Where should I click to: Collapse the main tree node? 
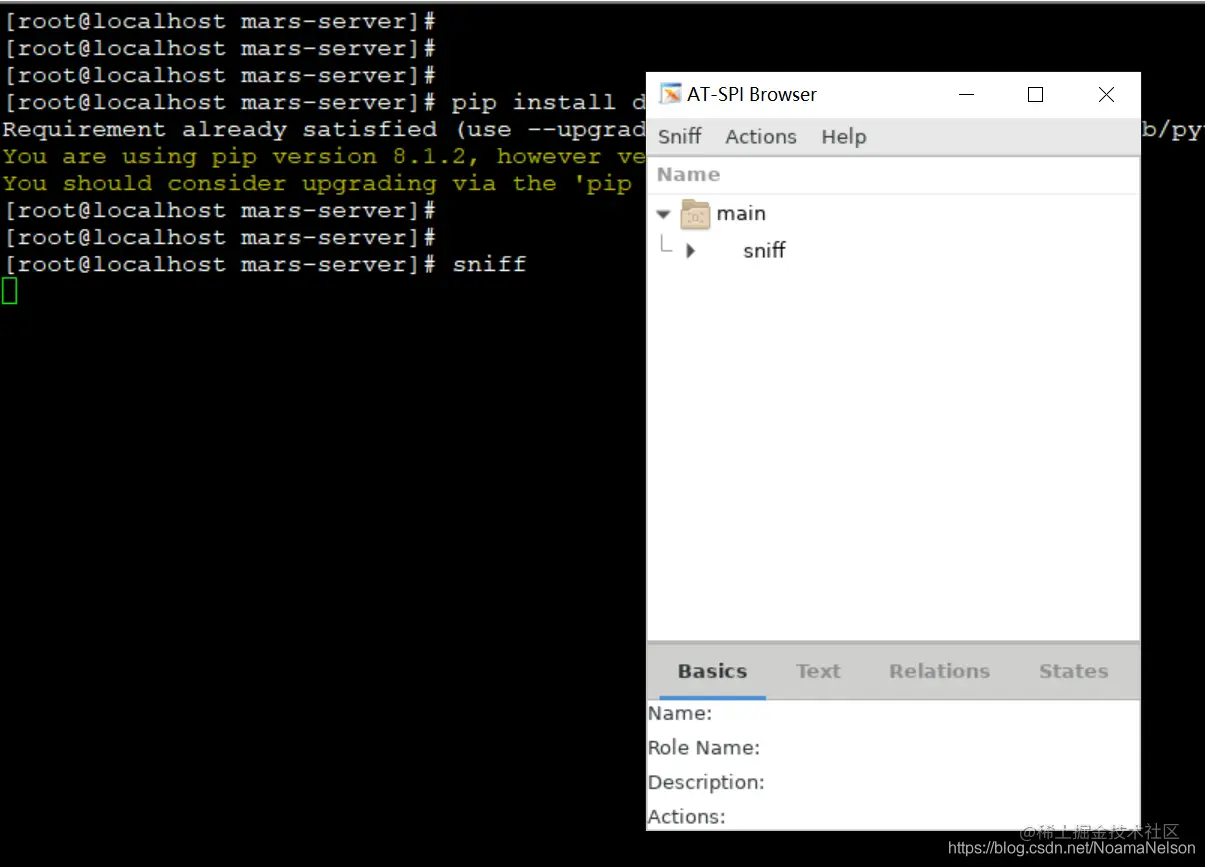pyautogui.click(x=663, y=214)
